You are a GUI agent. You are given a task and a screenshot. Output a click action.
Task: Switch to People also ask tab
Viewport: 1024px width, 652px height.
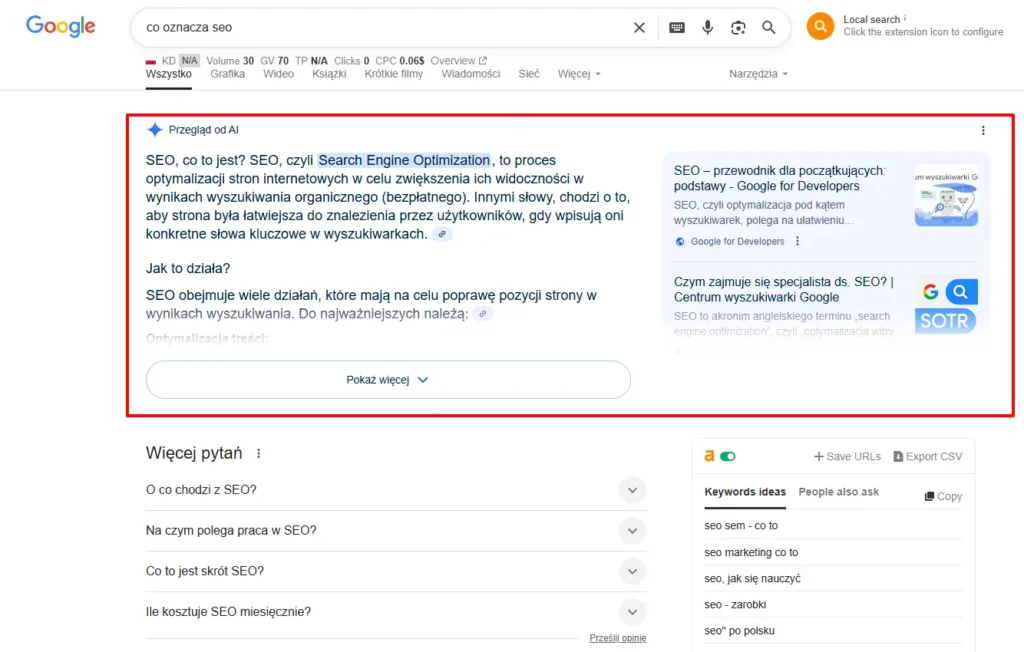(839, 492)
